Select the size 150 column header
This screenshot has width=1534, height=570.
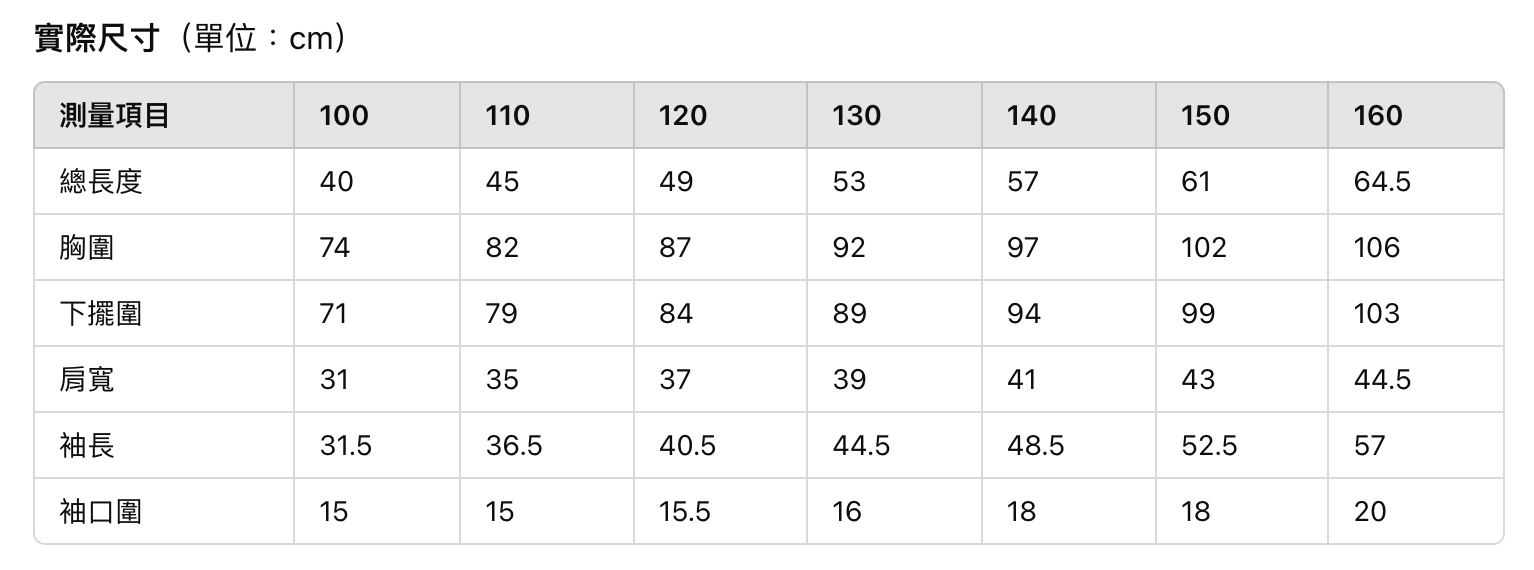click(x=1205, y=116)
